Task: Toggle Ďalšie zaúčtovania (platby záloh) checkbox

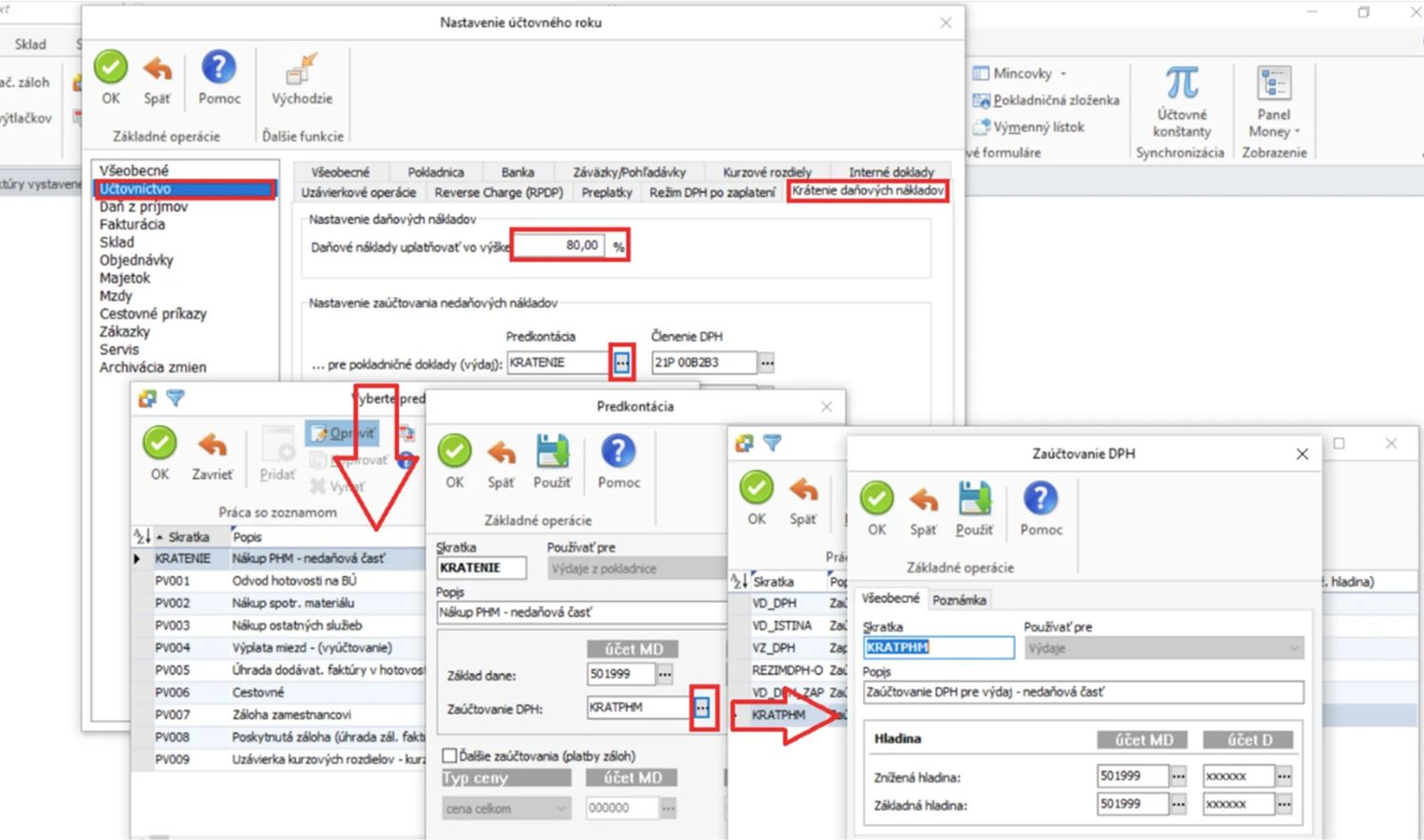Action: pos(450,756)
